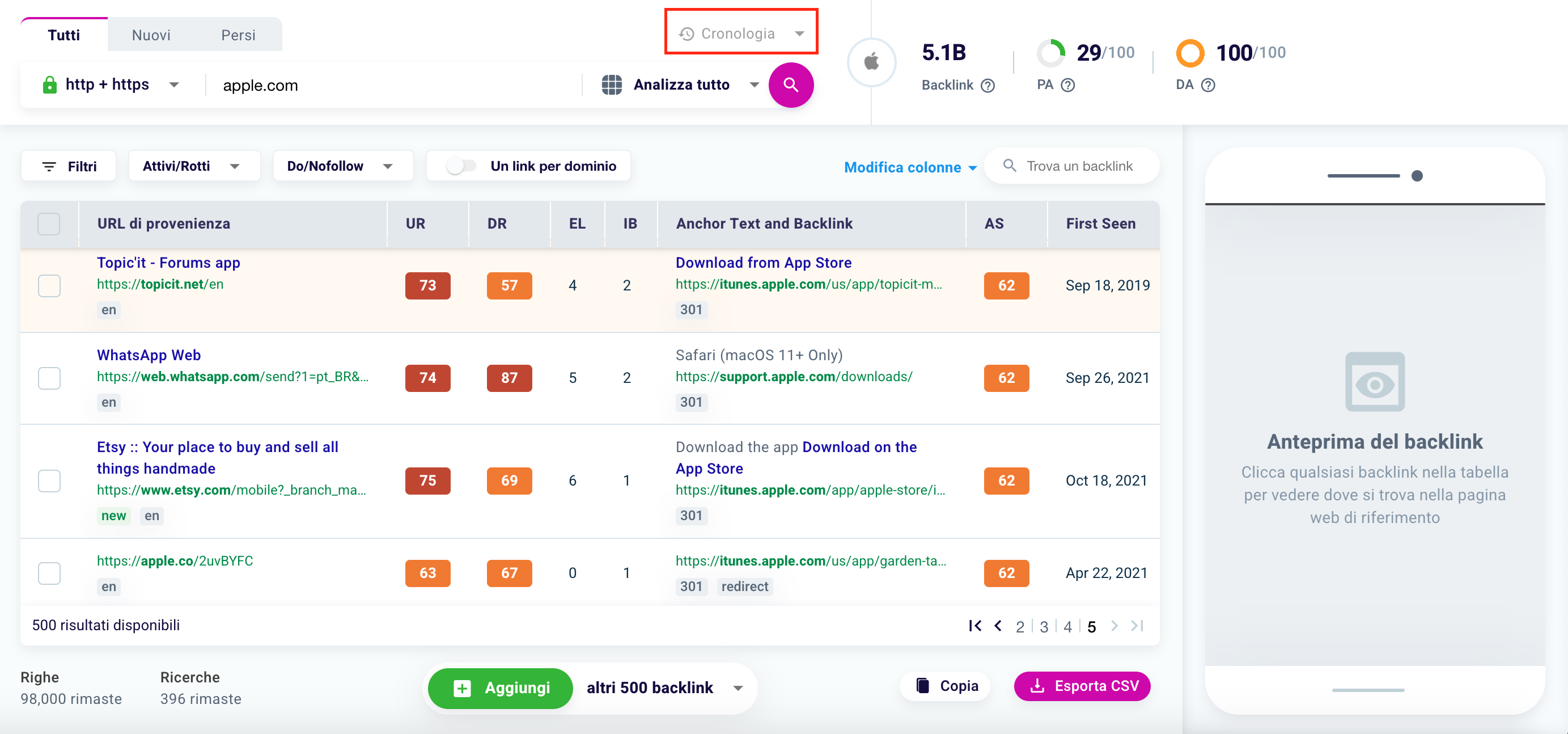Go to first page of results
Viewport: 1568px width, 734px height.
click(x=974, y=626)
